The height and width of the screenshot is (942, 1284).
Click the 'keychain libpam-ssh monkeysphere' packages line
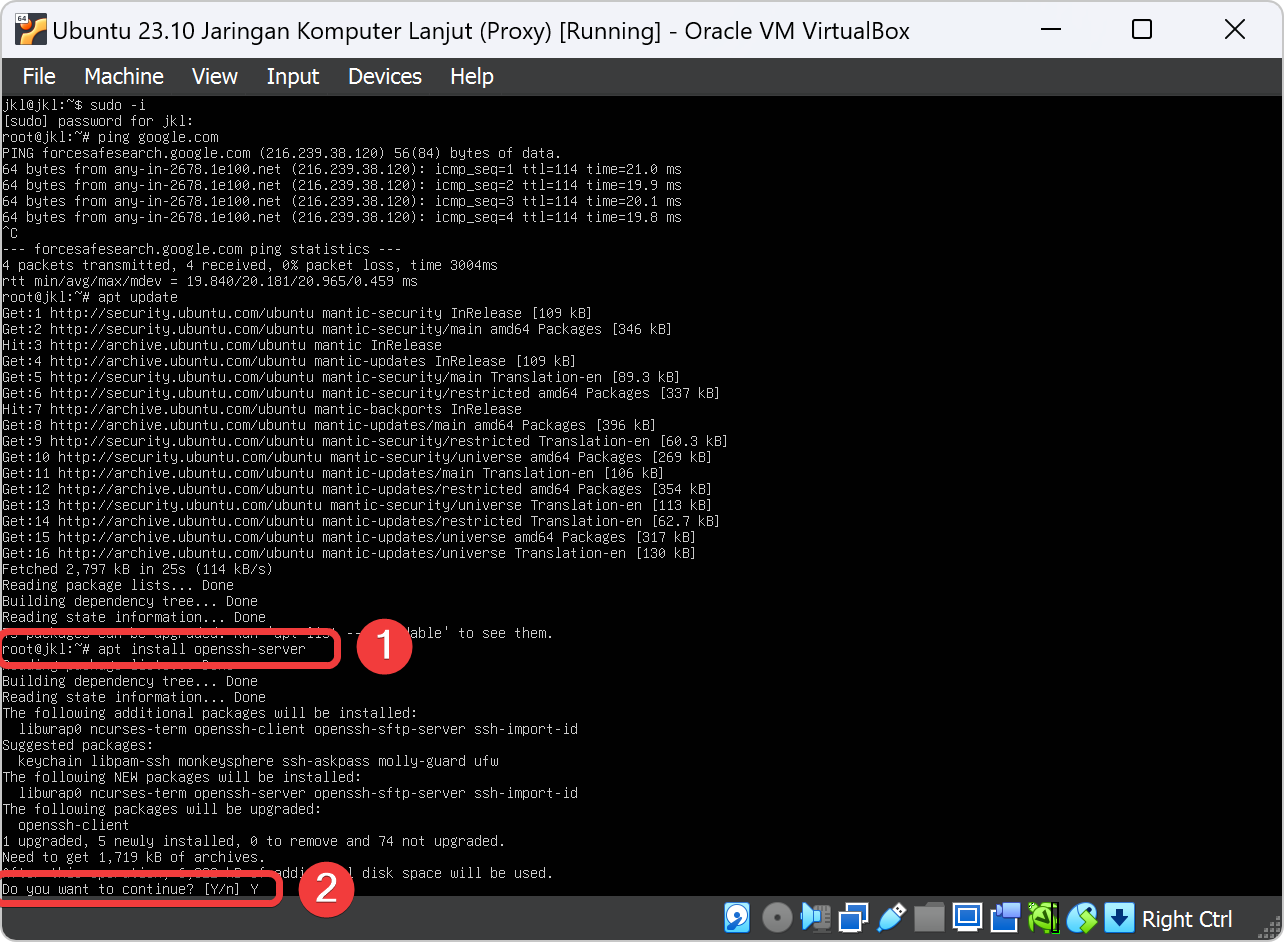pos(258,761)
